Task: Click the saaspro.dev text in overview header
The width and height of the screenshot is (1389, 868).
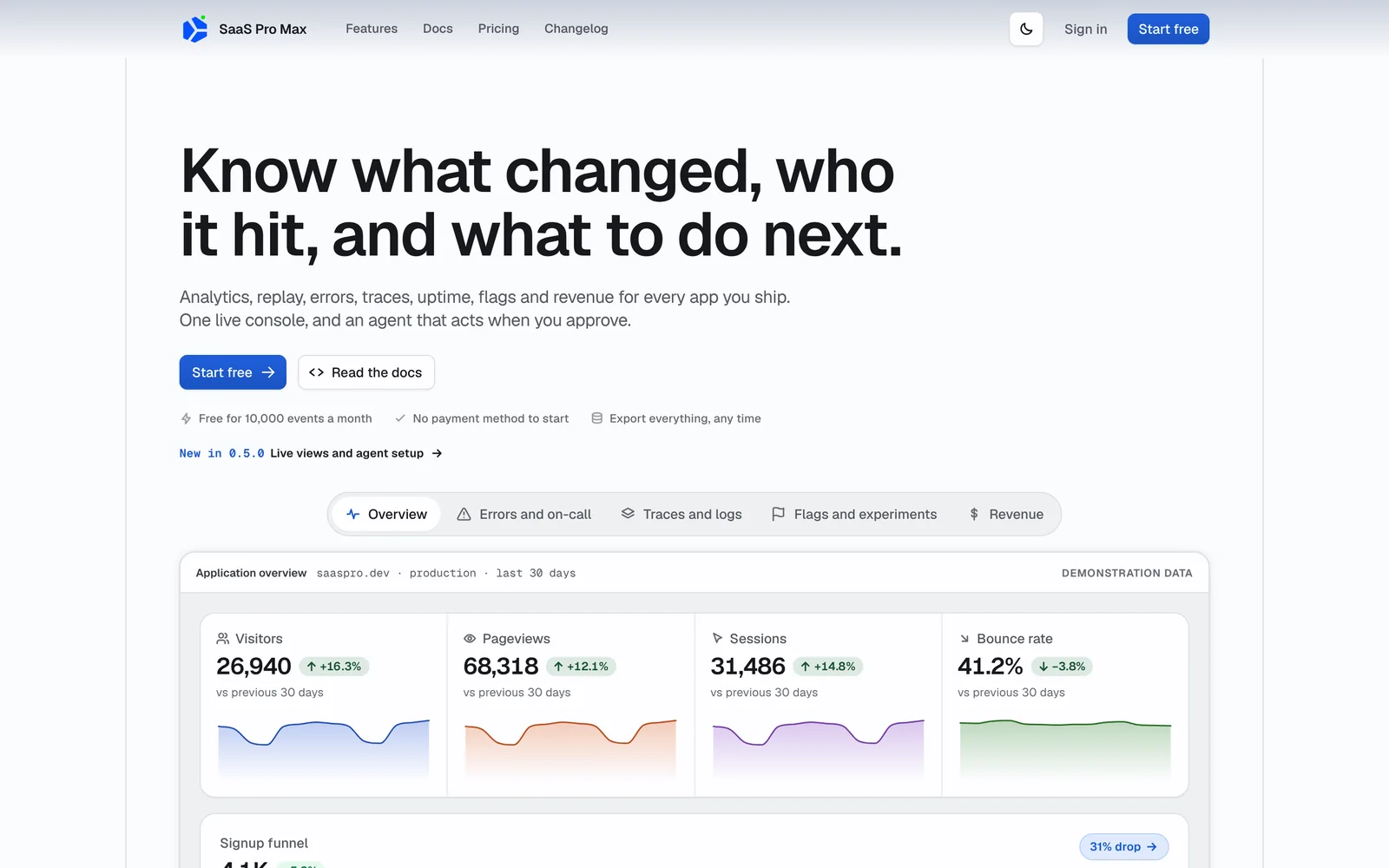Action: click(x=353, y=573)
